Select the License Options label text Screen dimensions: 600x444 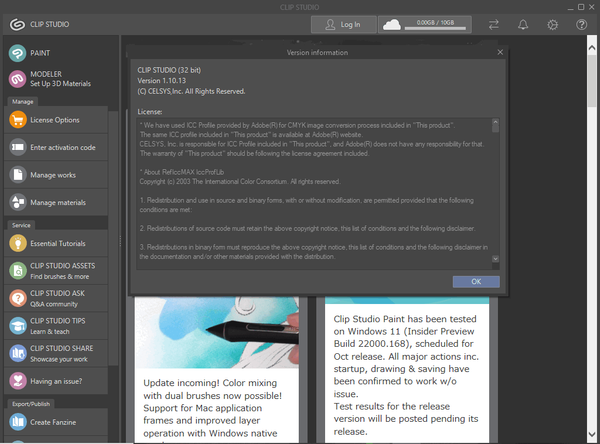pyautogui.click(x=55, y=120)
